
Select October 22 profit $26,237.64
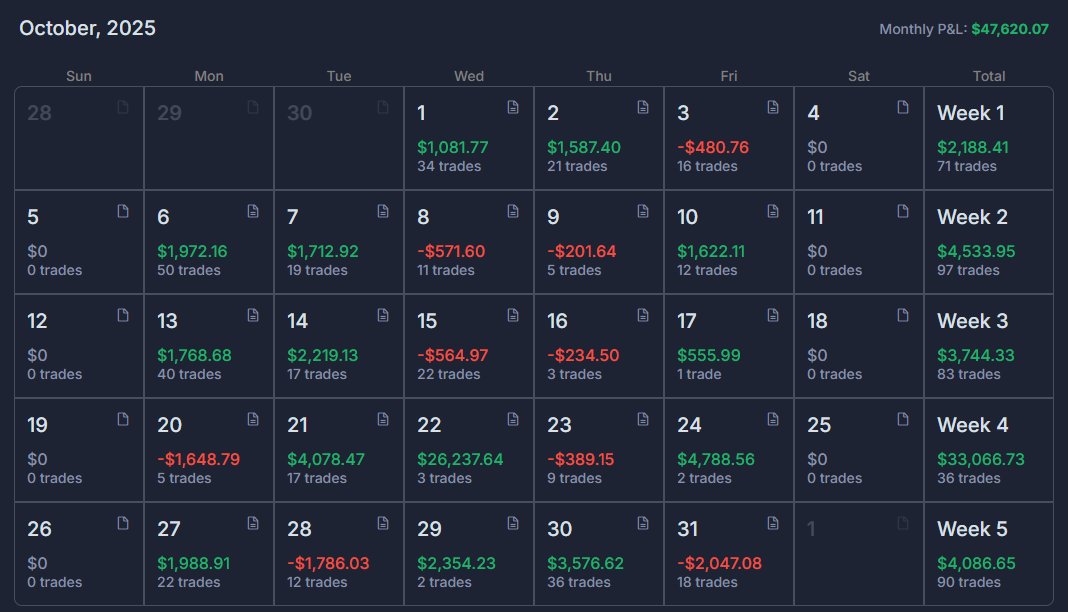pyautogui.click(x=460, y=460)
